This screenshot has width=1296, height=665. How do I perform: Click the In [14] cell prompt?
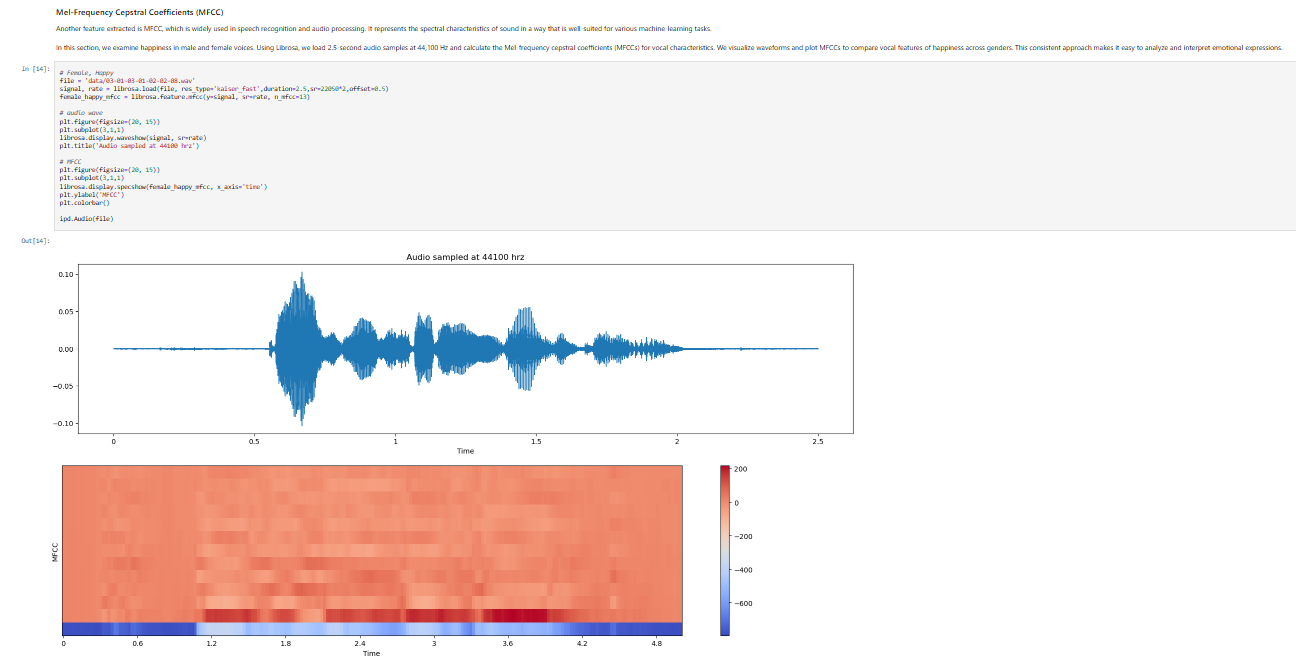(x=36, y=69)
